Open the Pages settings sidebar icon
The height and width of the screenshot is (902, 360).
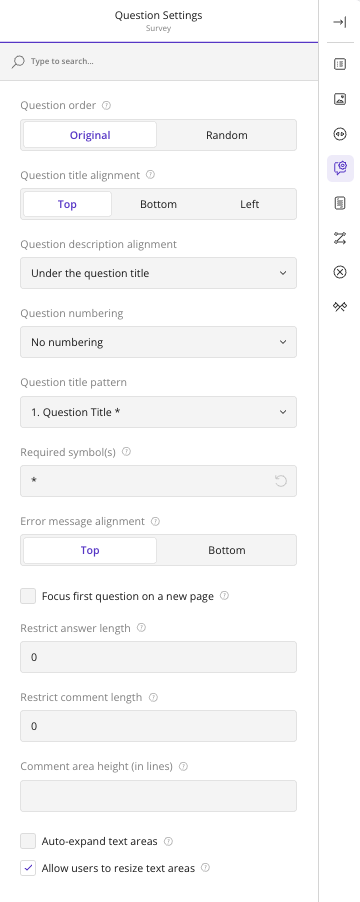[x=340, y=203]
